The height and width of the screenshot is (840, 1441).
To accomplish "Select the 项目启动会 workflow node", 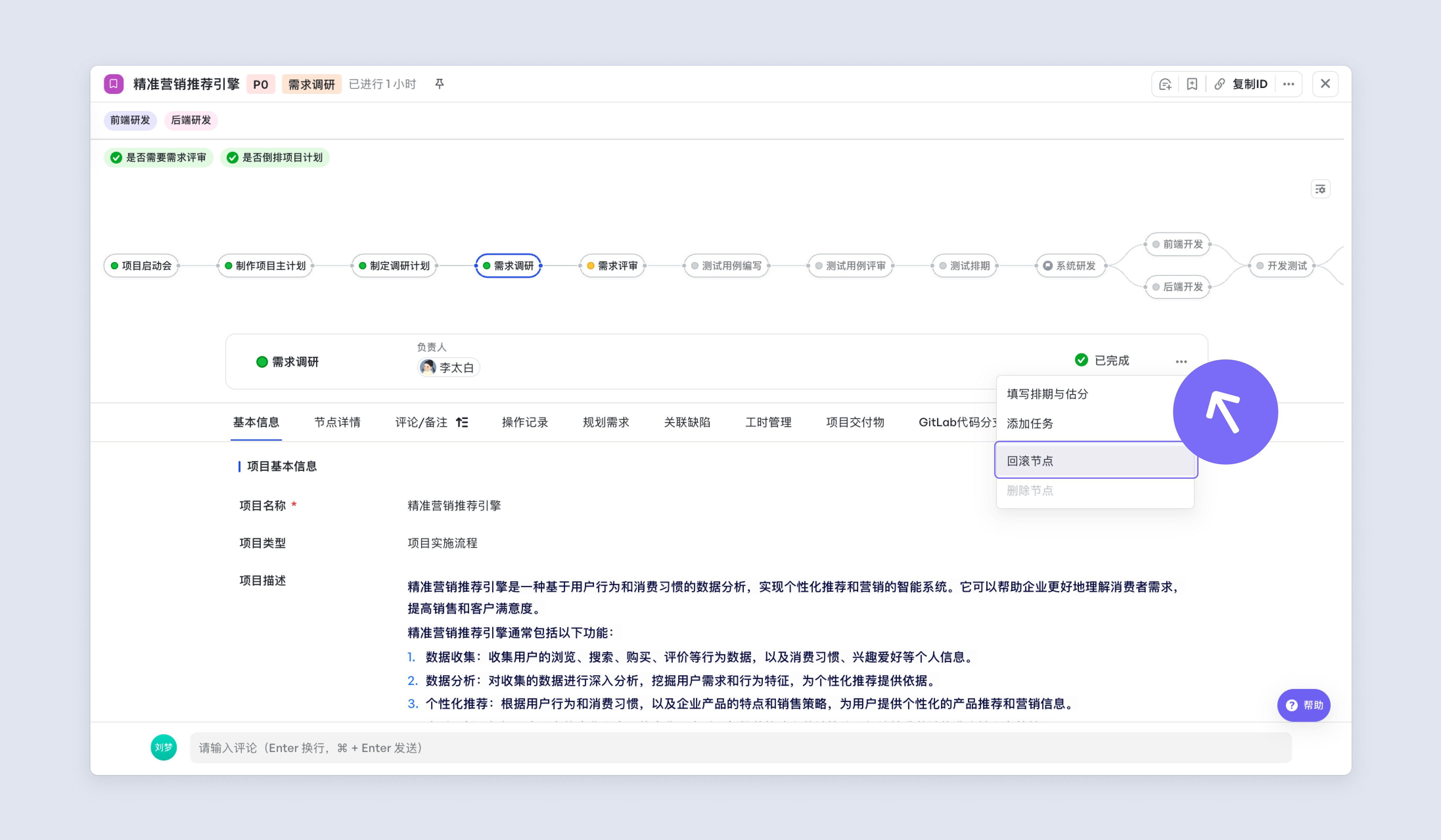I will (x=141, y=266).
